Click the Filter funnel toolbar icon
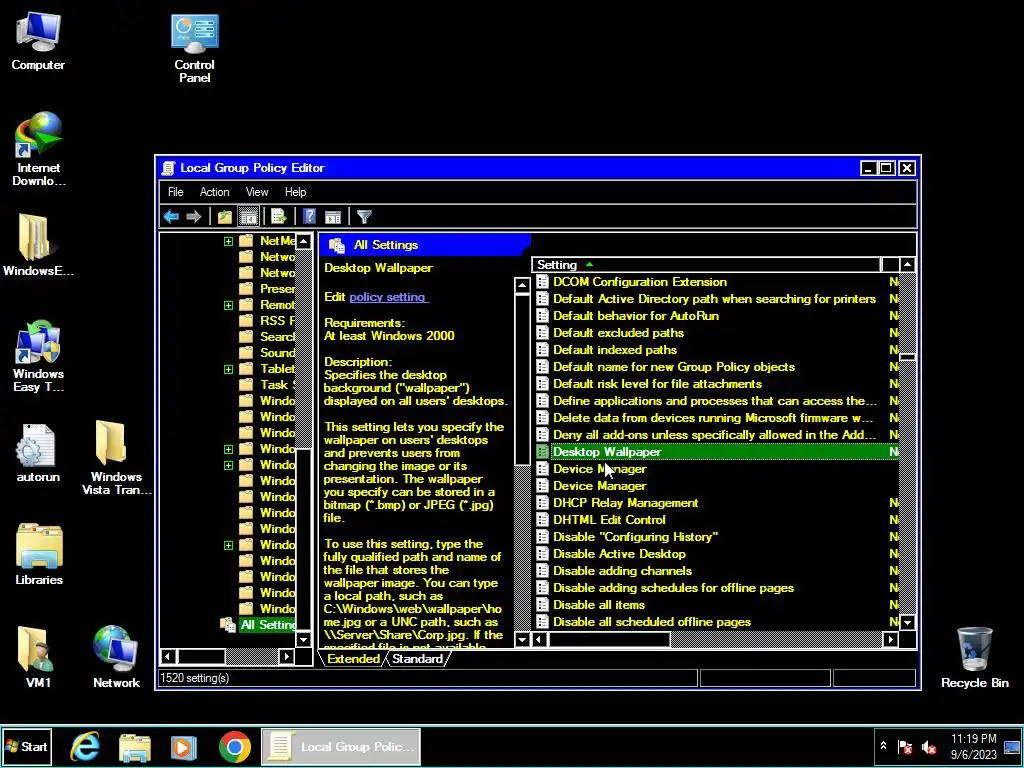The width and height of the screenshot is (1024, 768). [x=364, y=217]
